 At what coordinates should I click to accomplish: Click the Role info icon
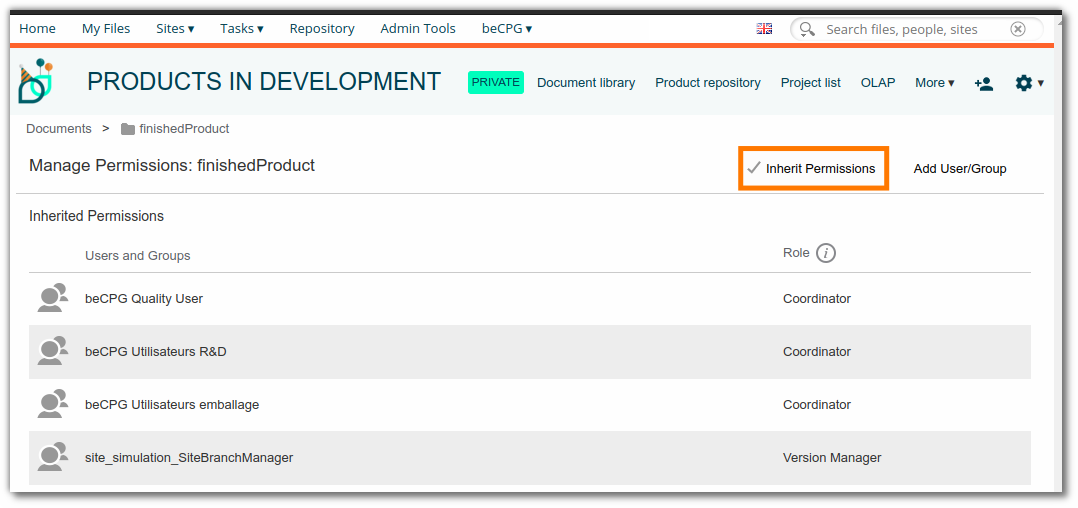point(826,254)
